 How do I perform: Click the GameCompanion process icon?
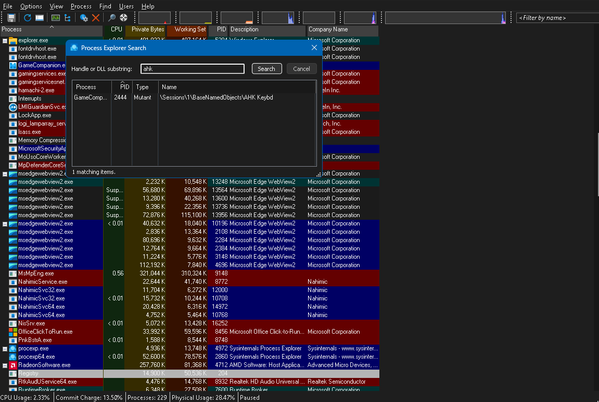click(x=13, y=65)
